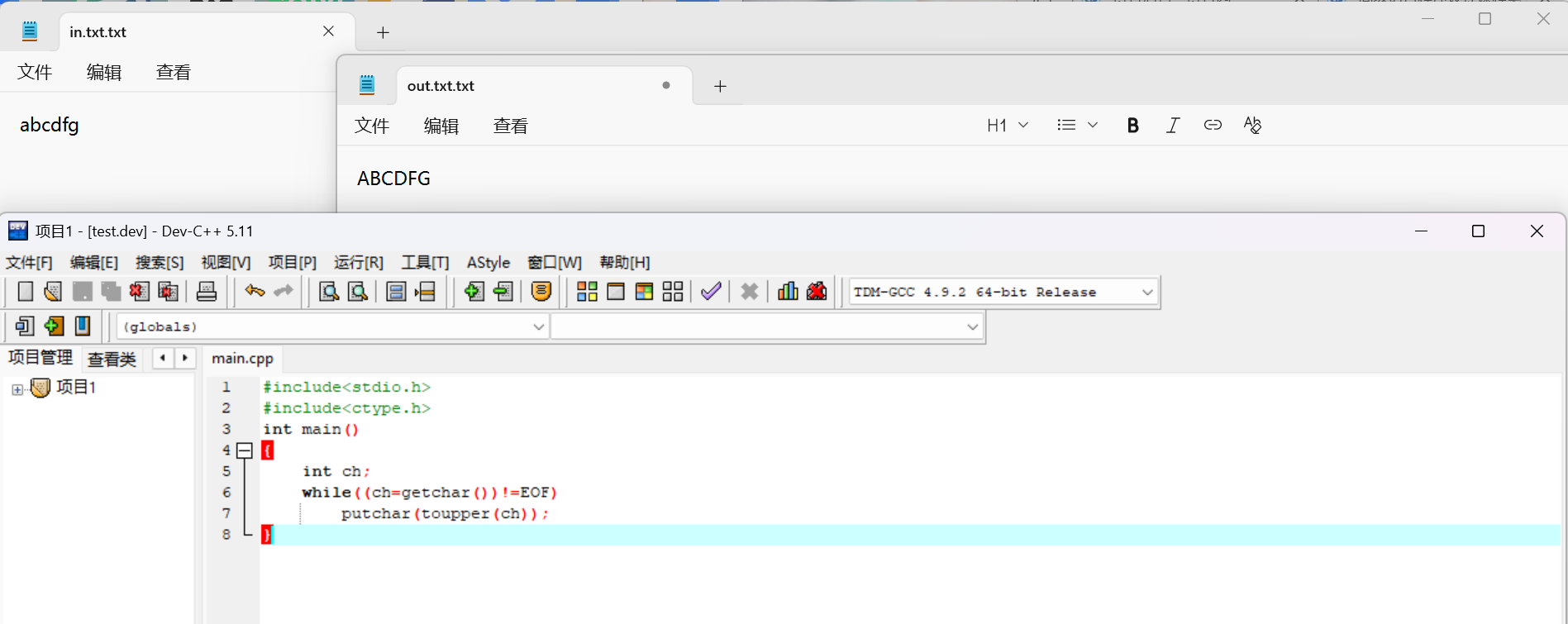Open the list style dropdown in out.txt.txt Notepad
Image resolution: width=1568 pixels, height=624 pixels.
(1077, 126)
